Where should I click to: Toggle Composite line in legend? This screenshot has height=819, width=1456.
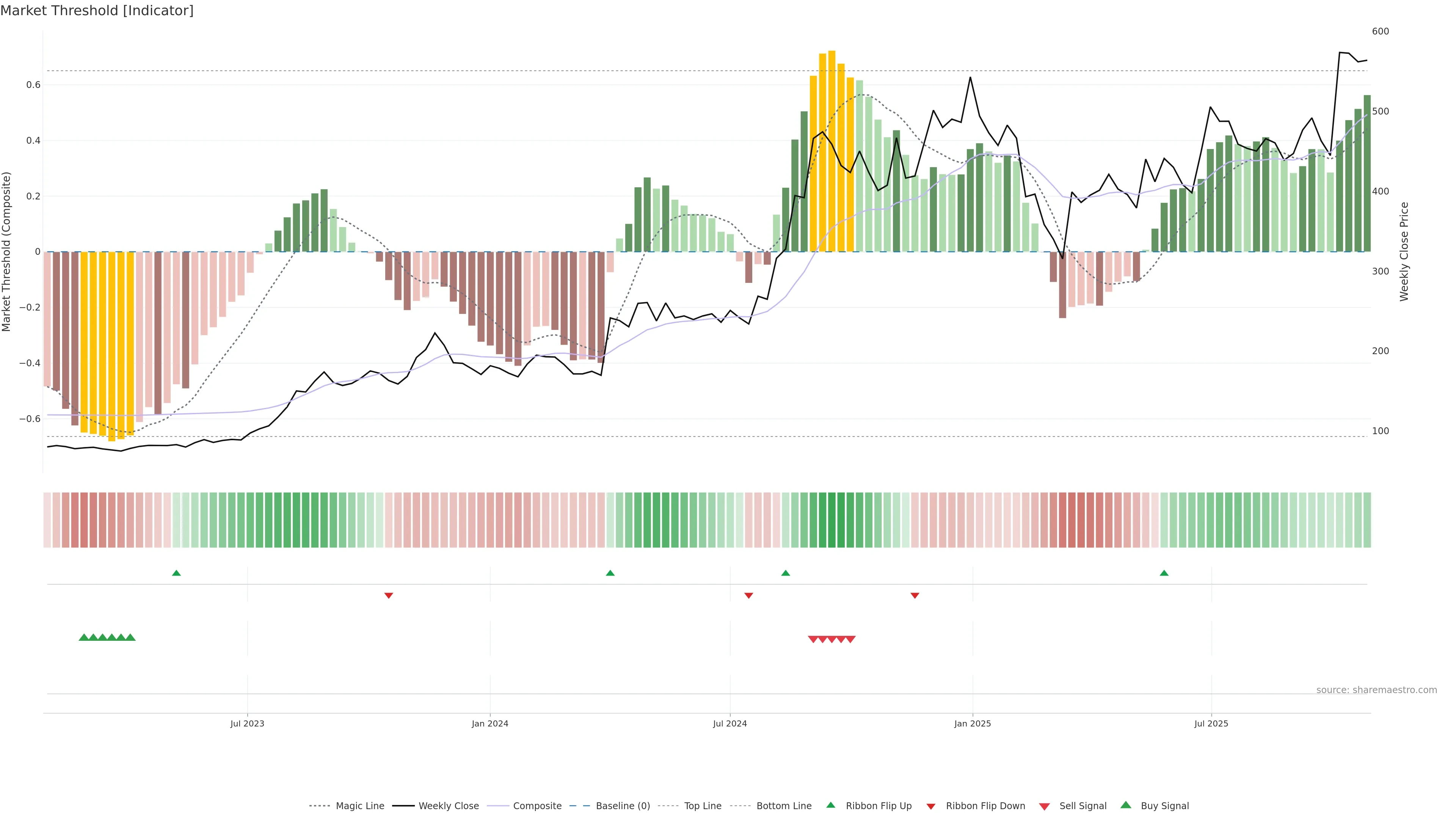coord(537,806)
